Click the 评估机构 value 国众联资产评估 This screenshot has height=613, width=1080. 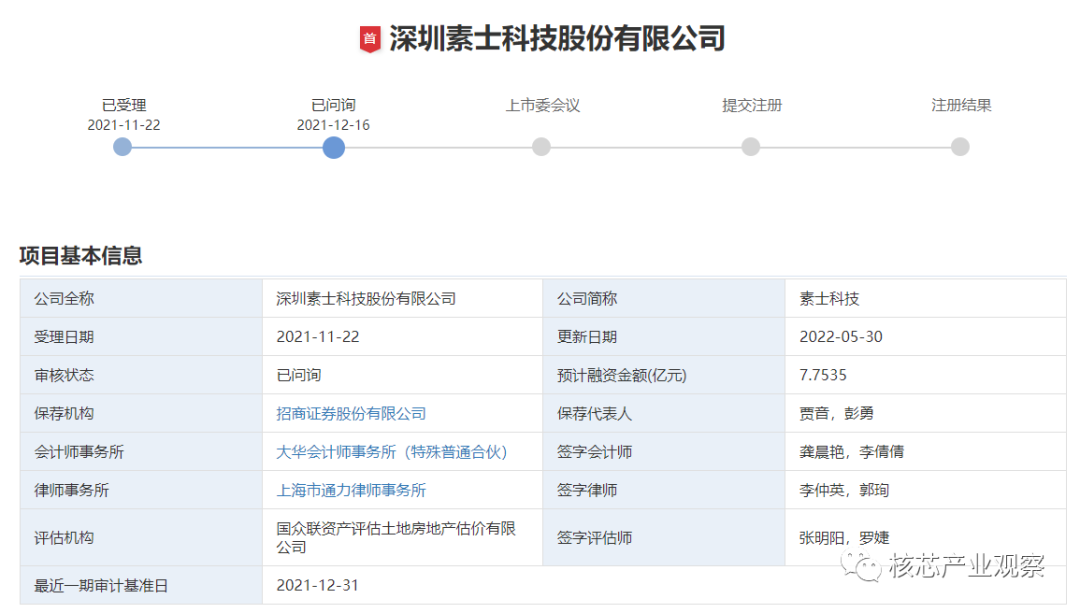click(396, 538)
